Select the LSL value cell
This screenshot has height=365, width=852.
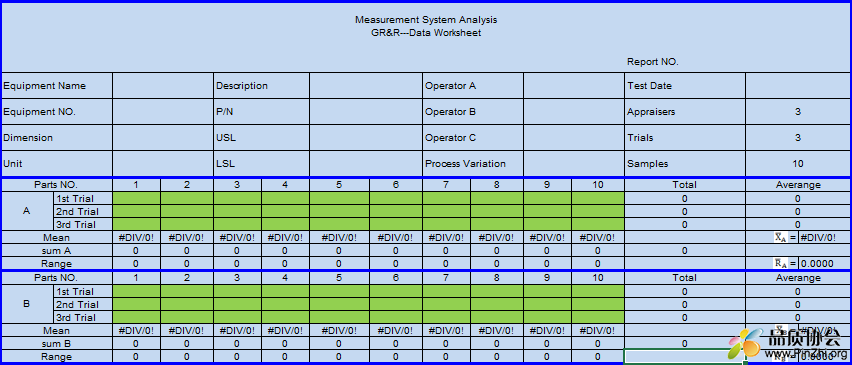point(366,163)
